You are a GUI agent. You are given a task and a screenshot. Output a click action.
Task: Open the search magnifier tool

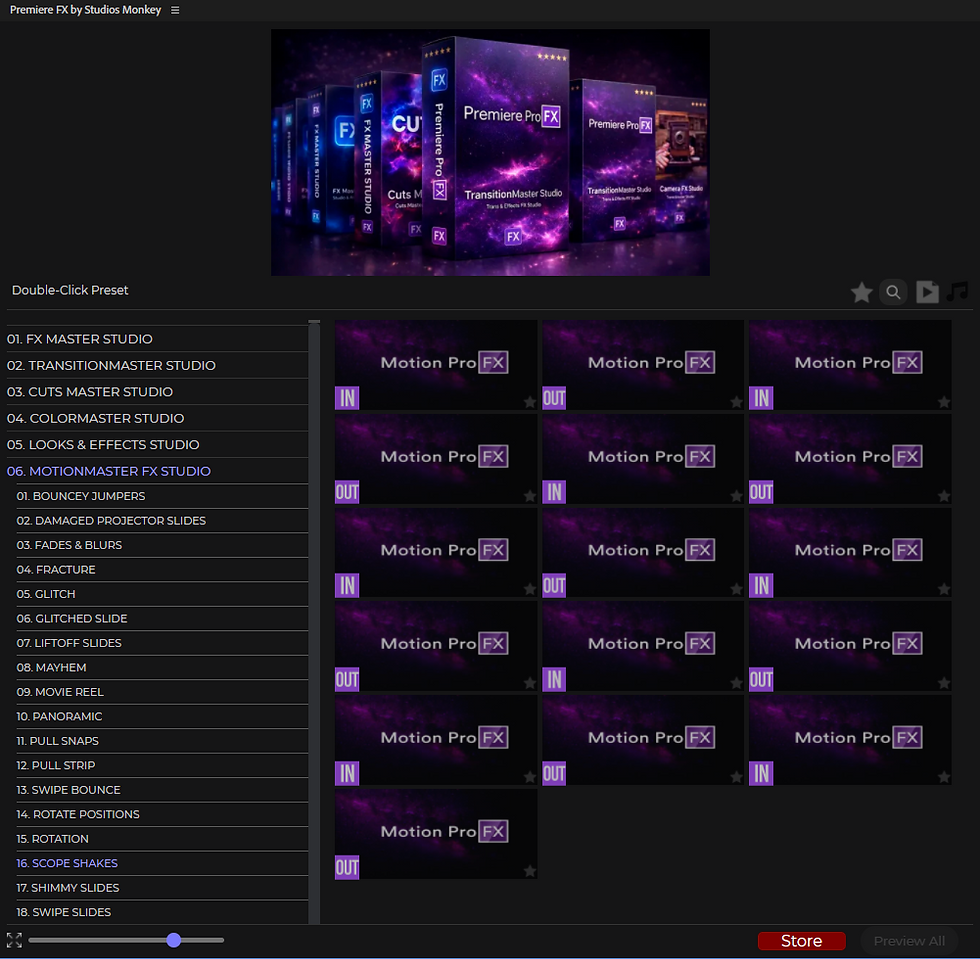click(x=893, y=292)
